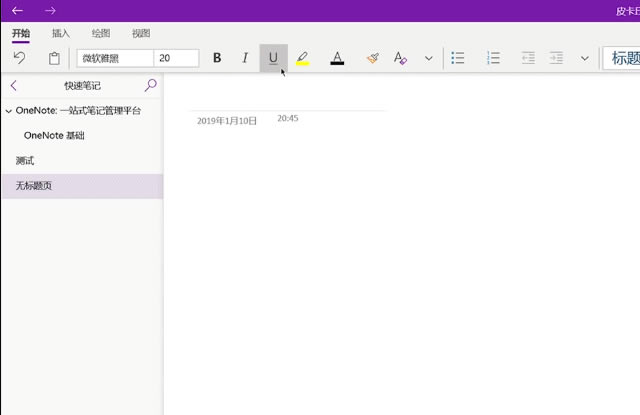Decrease the paragraph indent
This screenshot has height=415, width=640.
click(528, 58)
